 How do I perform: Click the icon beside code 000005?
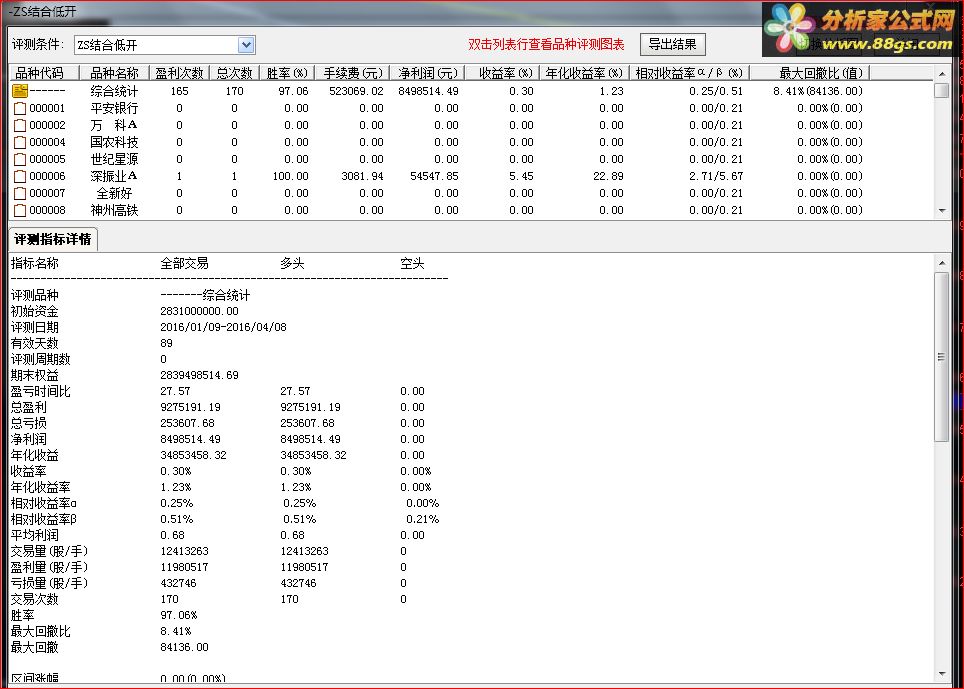pyautogui.click(x=20, y=159)
